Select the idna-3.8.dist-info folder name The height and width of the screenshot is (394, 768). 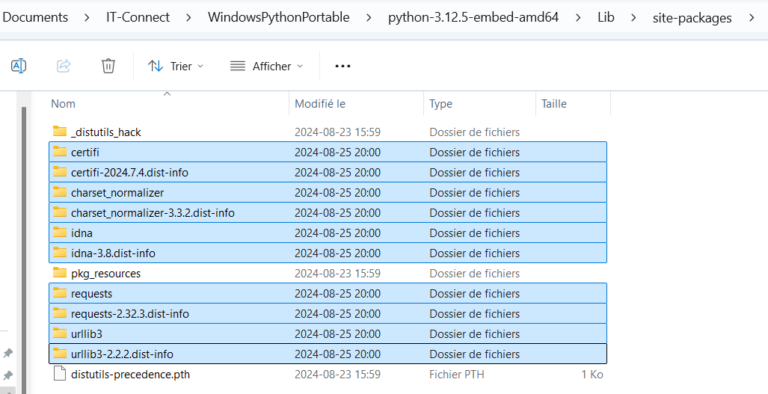click(113, 253)
